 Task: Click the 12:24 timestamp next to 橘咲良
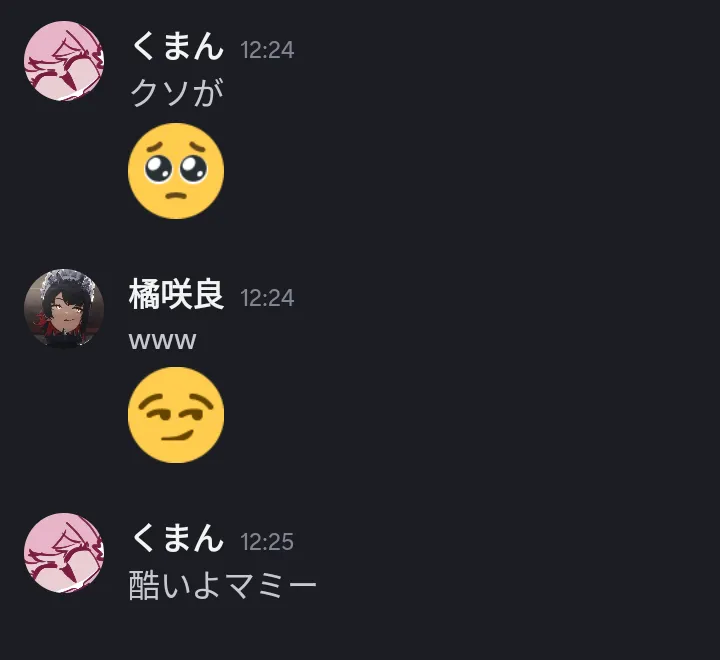267,298
